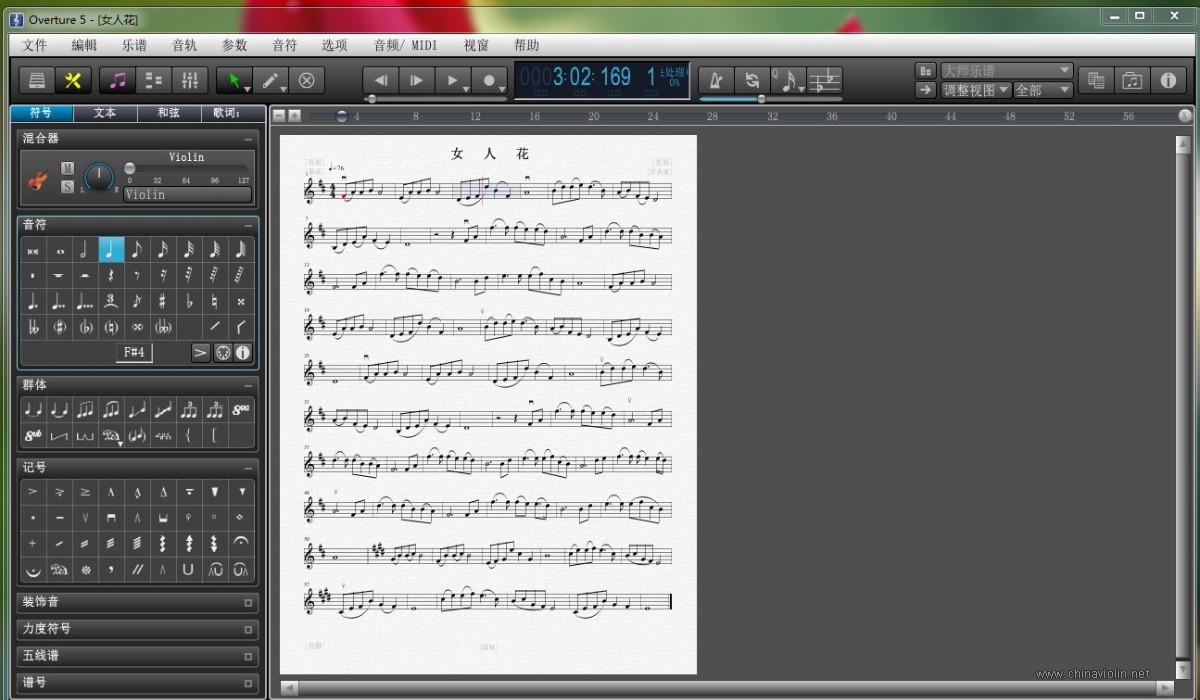Select the pencil drawing tool
Viewport: 1200px width, 700px height.
[x=271, y=81]
